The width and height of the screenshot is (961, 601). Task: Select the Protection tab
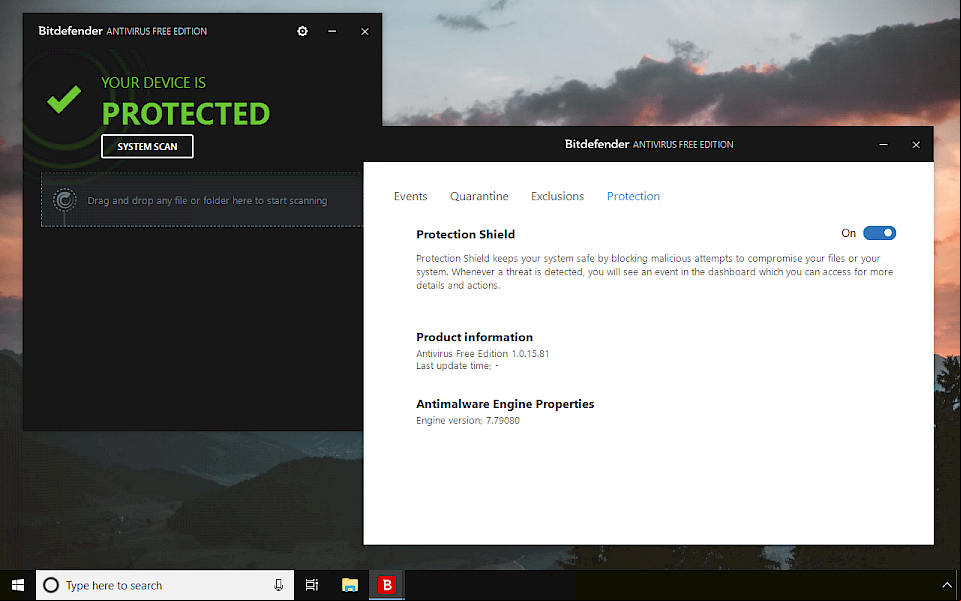tap(633, 196)
